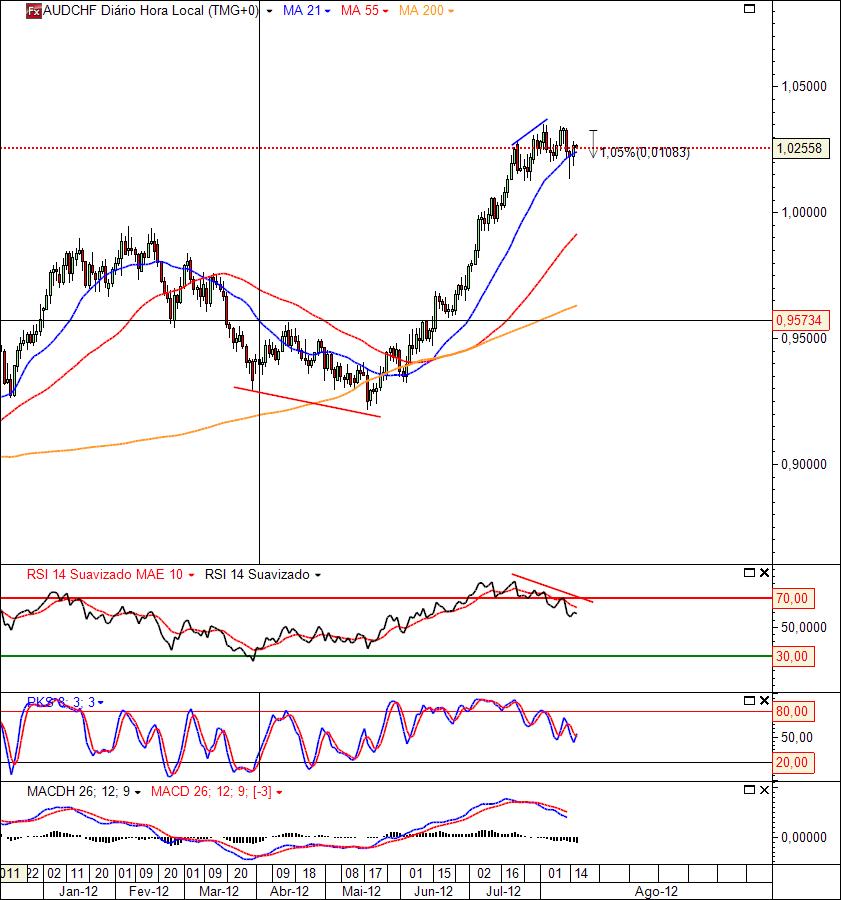Open the MA 200 indicator dropdown
Viewport: 841px width, 900px height.
point(451,11)
